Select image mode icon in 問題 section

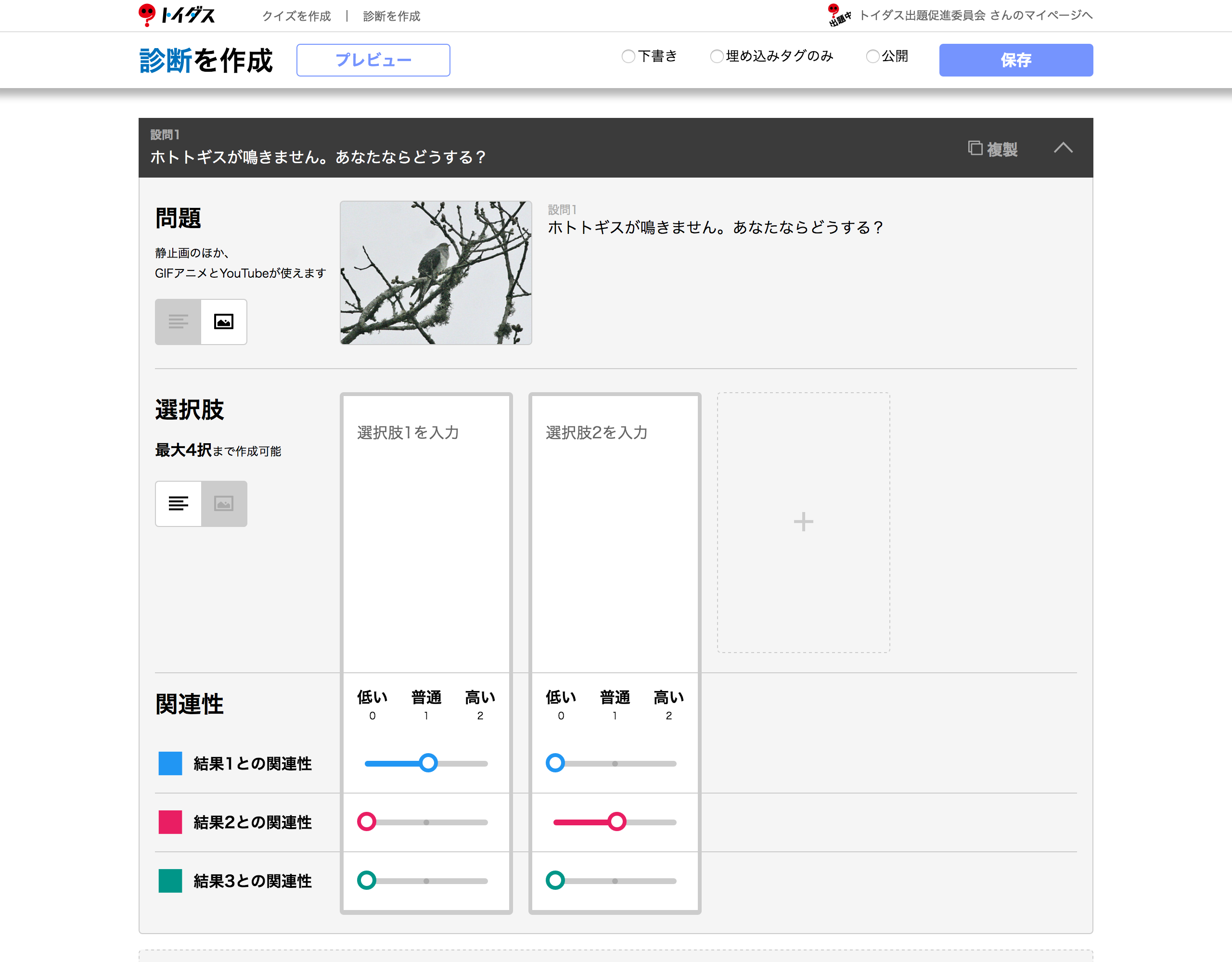click(x=224, y=321)
